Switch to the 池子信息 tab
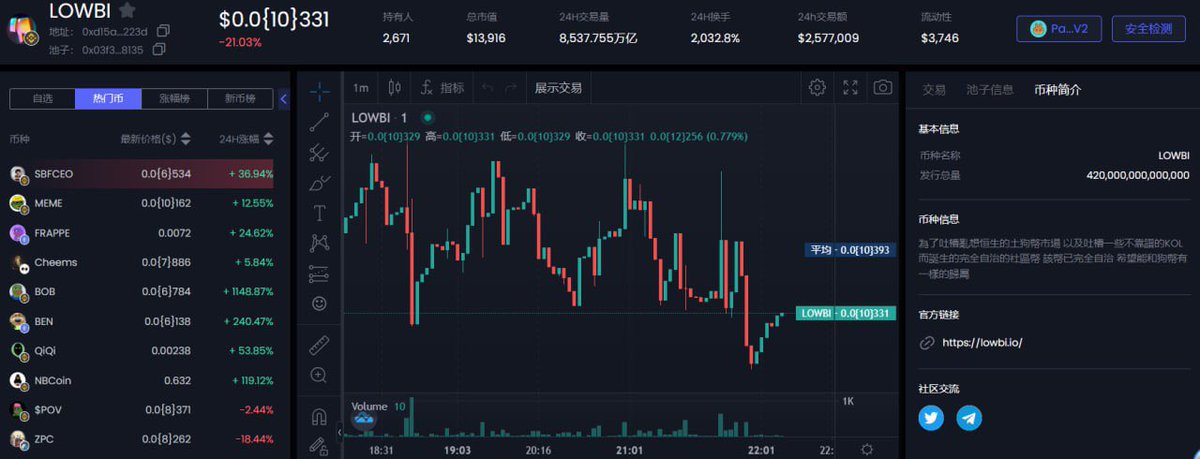The width and height of the screenshot is (1200, 459). click(990, 89)
